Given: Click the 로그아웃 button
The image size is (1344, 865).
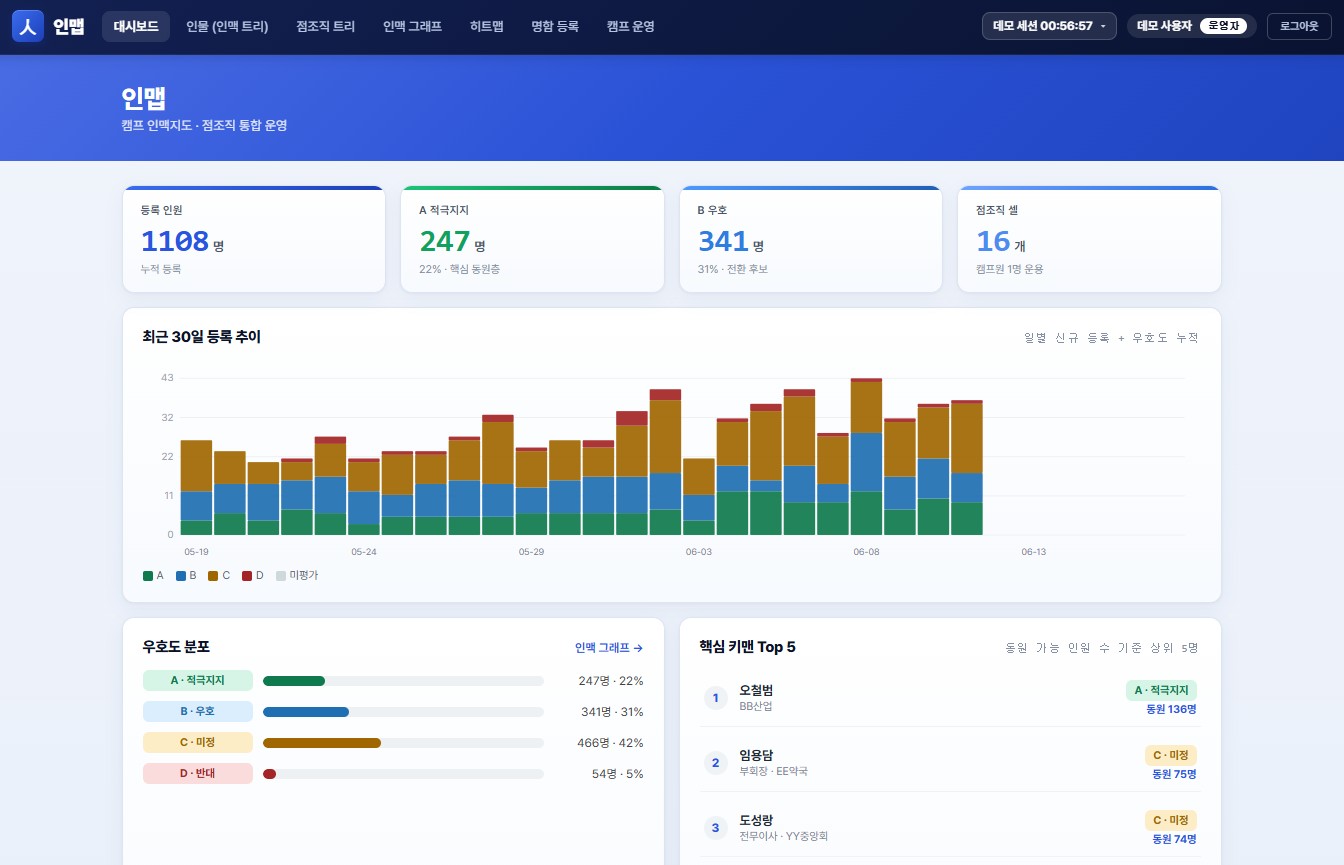Looking at the screenshot, I should point(1299,26).
